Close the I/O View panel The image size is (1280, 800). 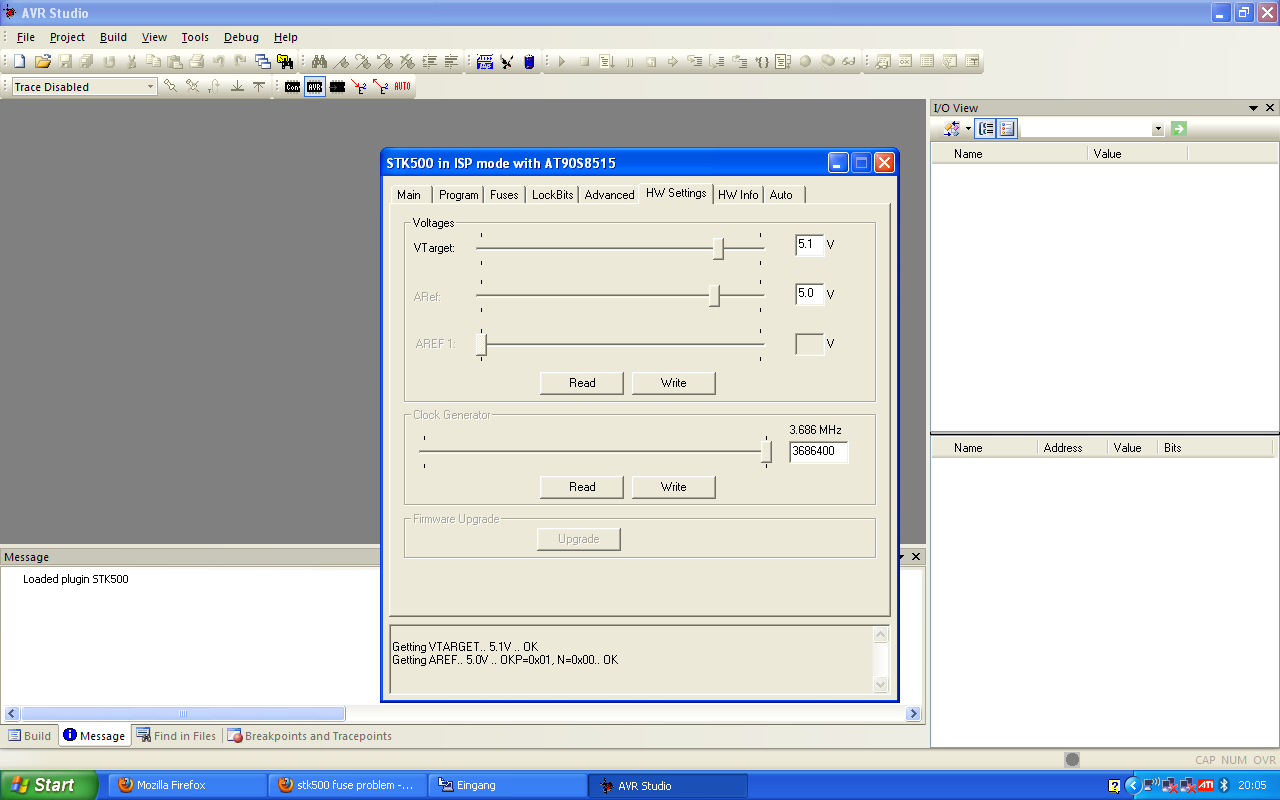tap(1270, 108)
